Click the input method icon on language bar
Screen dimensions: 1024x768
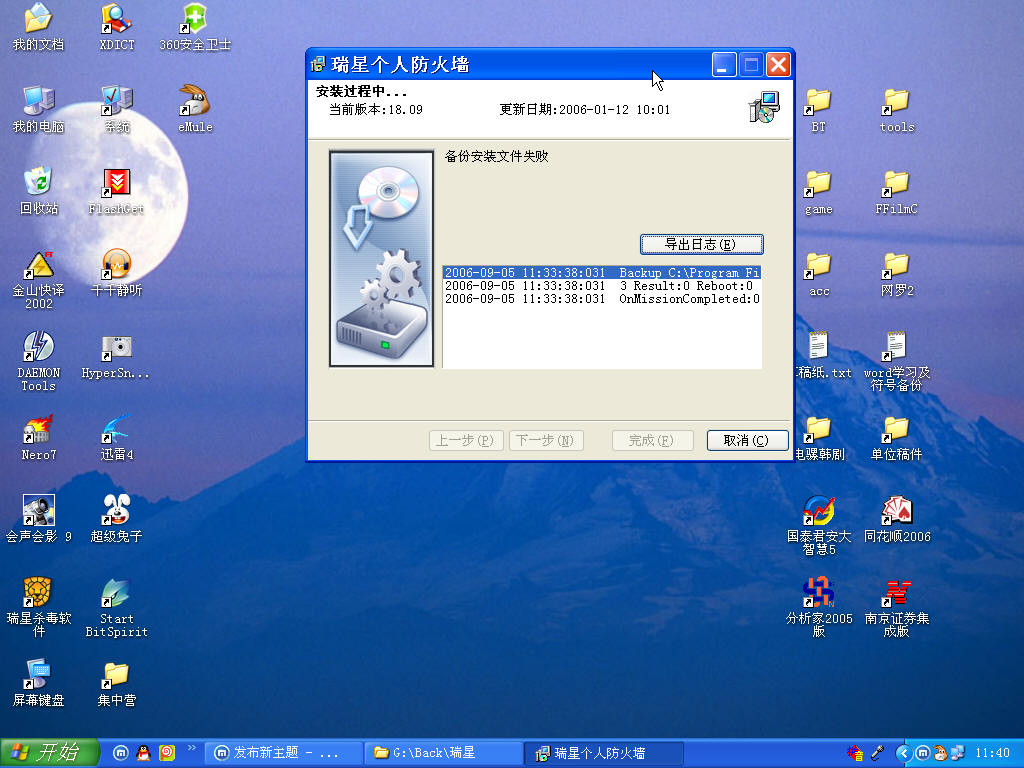point(855,753)
